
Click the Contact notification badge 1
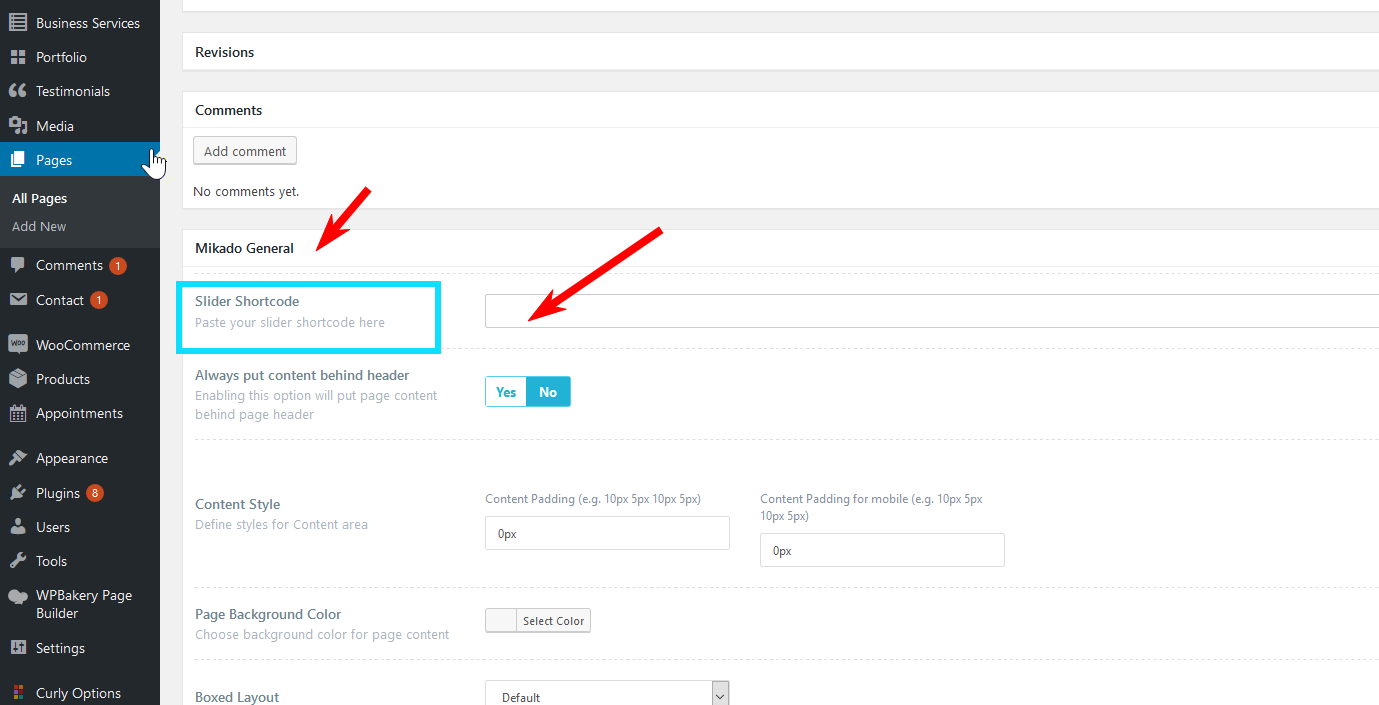point(99,300)
